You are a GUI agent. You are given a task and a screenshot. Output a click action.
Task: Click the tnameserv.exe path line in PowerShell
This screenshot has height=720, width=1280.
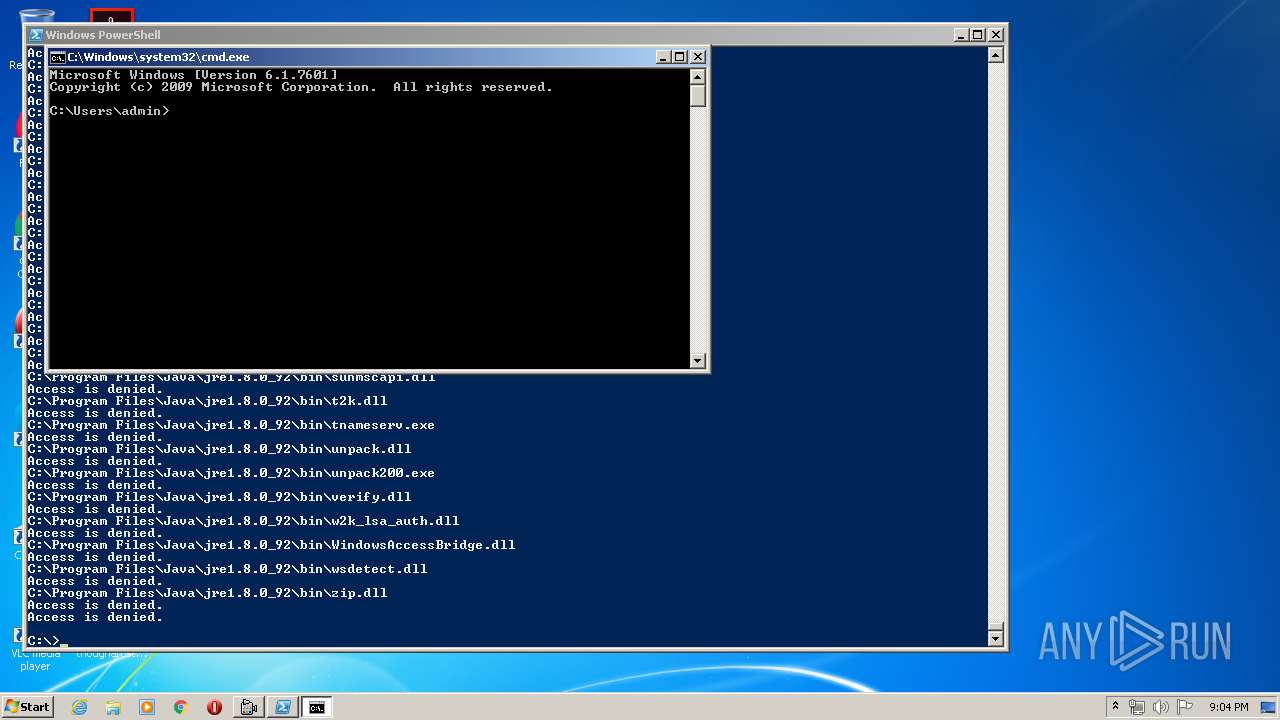tap(231, 425)
